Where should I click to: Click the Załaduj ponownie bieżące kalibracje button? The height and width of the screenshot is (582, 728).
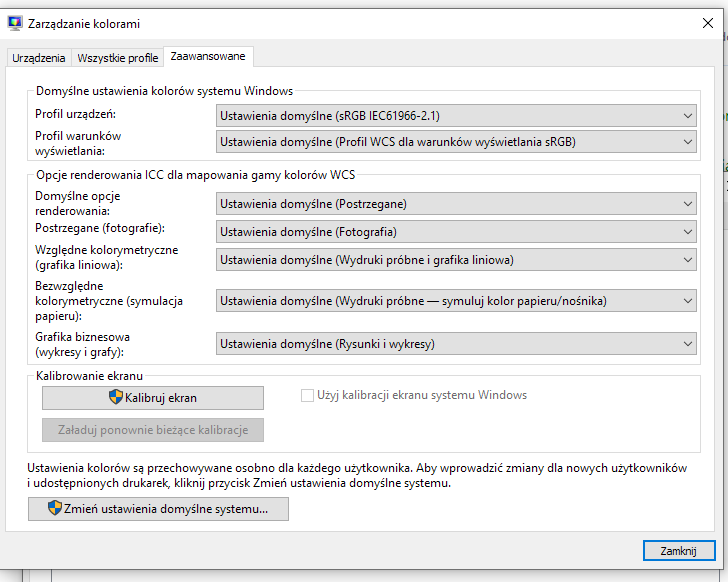click(x=153, y=430)
